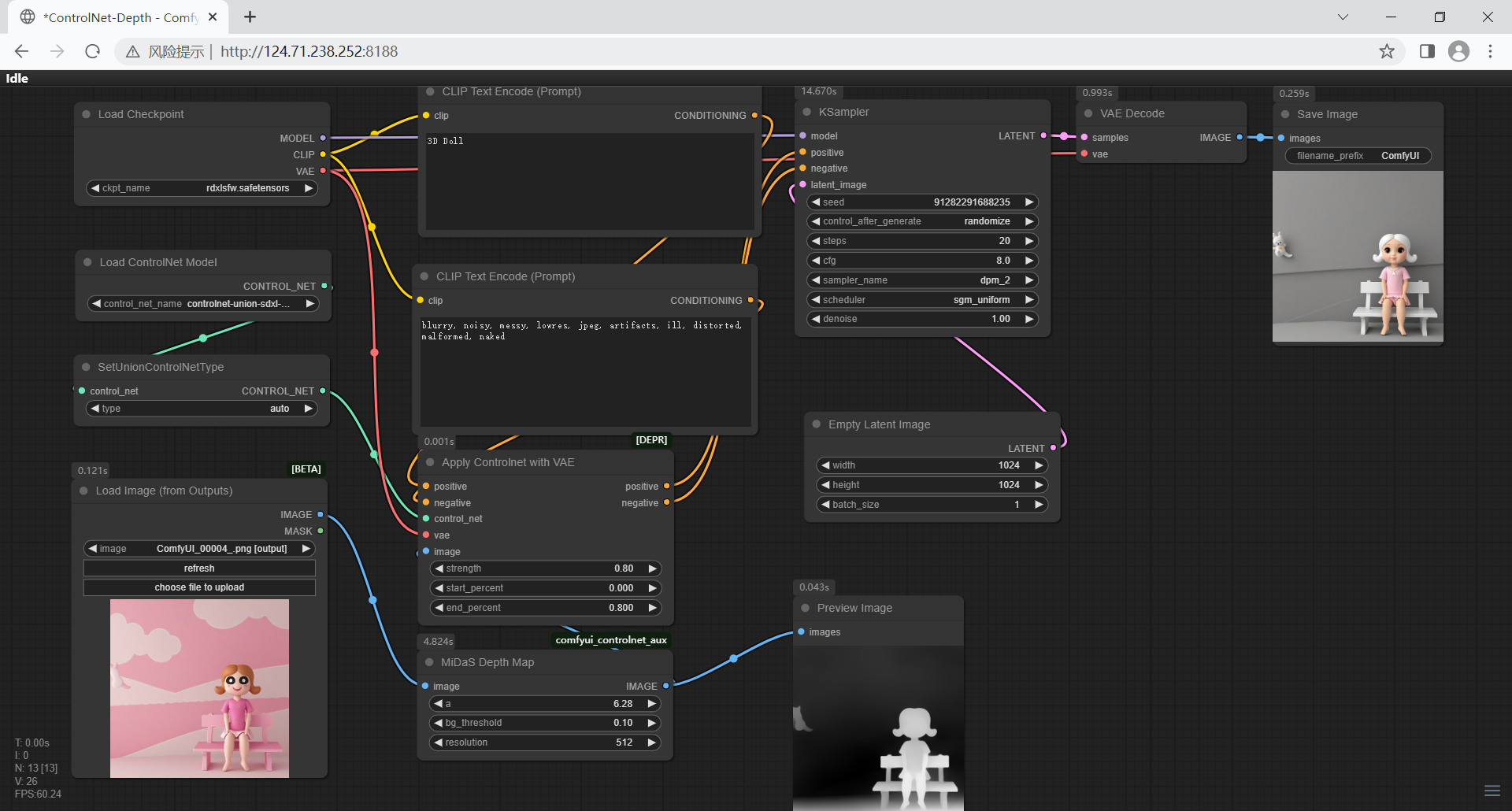Click the browser reload page icon
This screenshot has width=1512, height=811.
(93, 51)
